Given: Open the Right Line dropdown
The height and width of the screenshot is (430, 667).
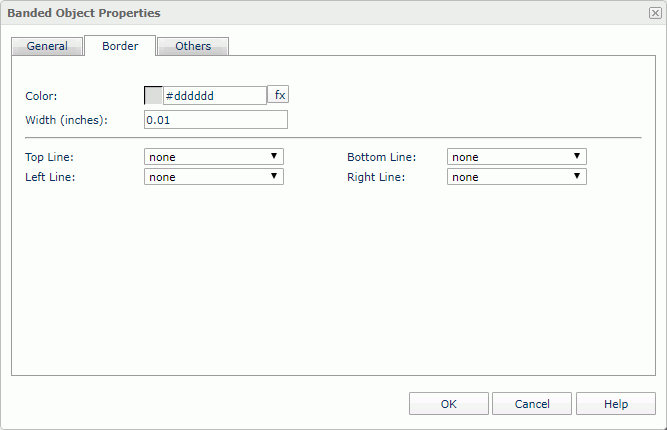Looking at the screenshot, I should [516, 177].
